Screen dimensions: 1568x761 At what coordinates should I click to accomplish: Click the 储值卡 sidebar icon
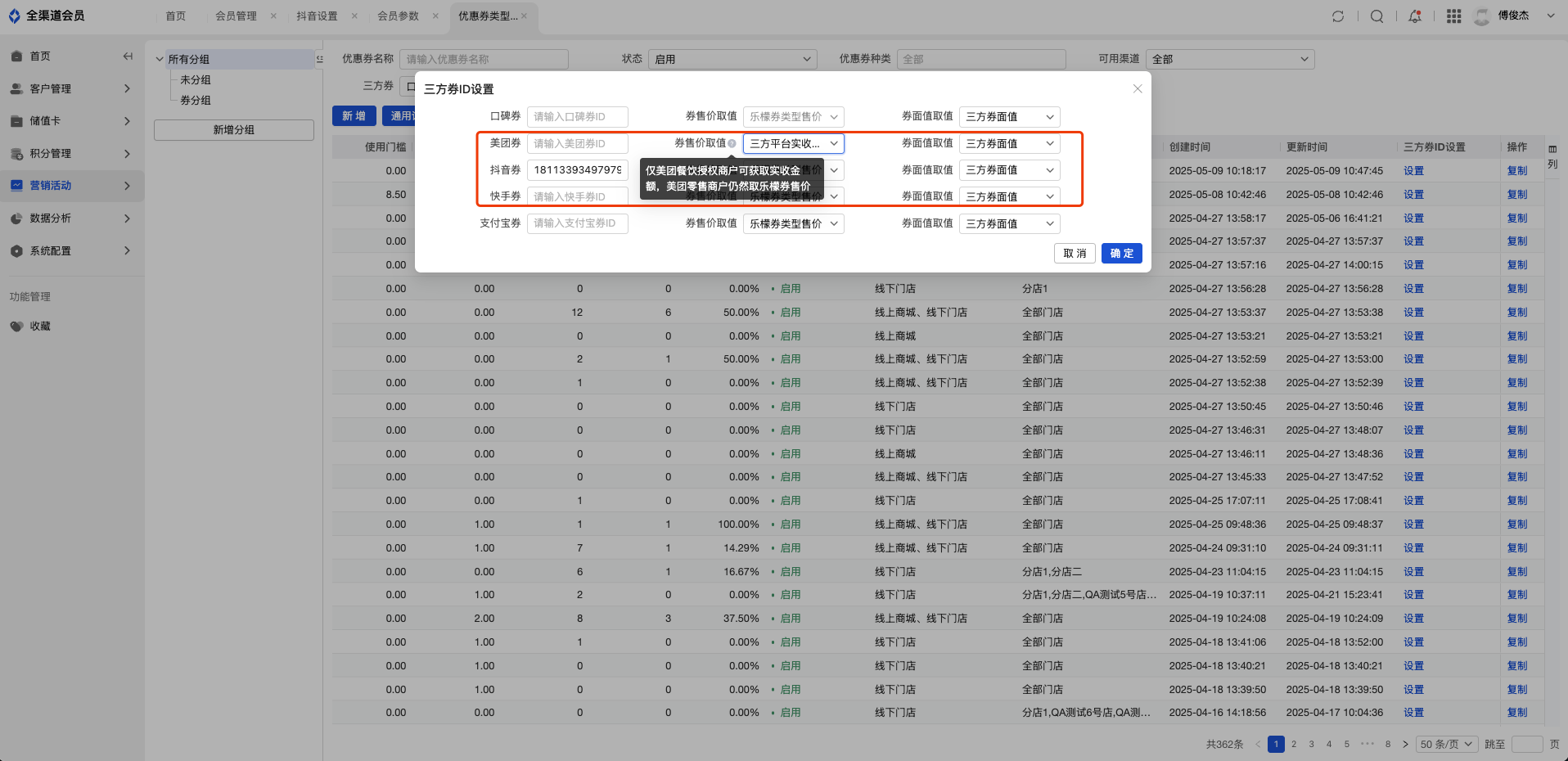[x=16, y=121]
